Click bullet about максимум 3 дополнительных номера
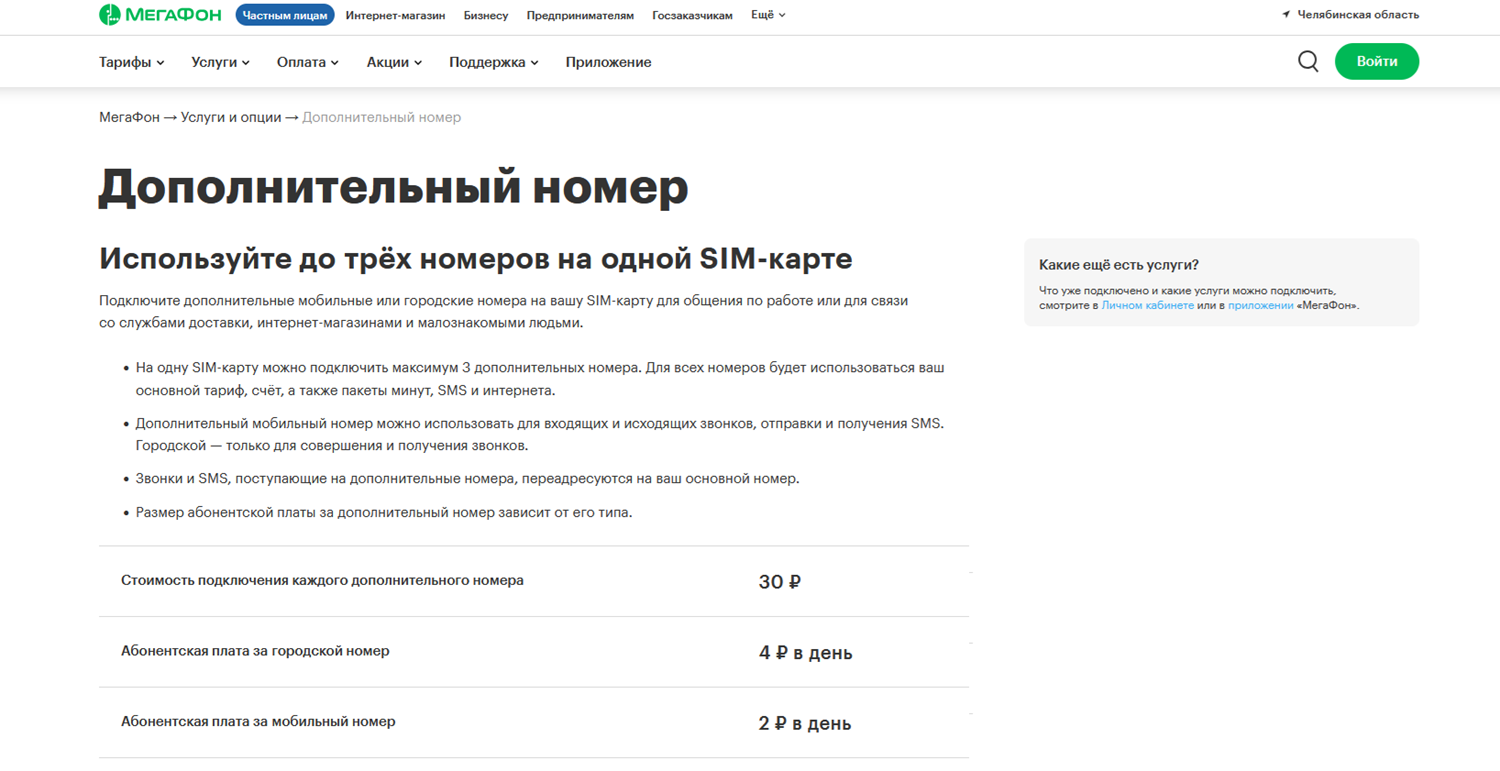 click(x=540, y=379)
